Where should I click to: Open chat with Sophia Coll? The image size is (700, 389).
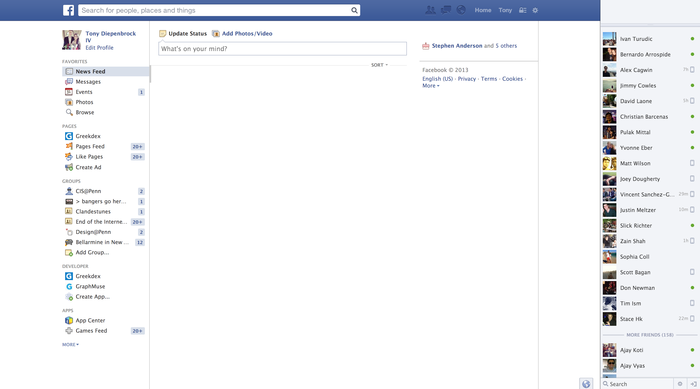click(x=650, y=257)
